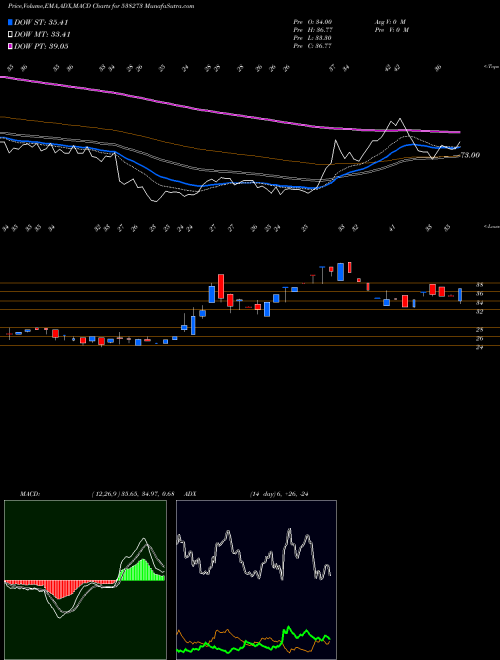Click the Pre L: 33.30 value
The height and width of the screenshot is (660, 500).
[x=313, y=38]
